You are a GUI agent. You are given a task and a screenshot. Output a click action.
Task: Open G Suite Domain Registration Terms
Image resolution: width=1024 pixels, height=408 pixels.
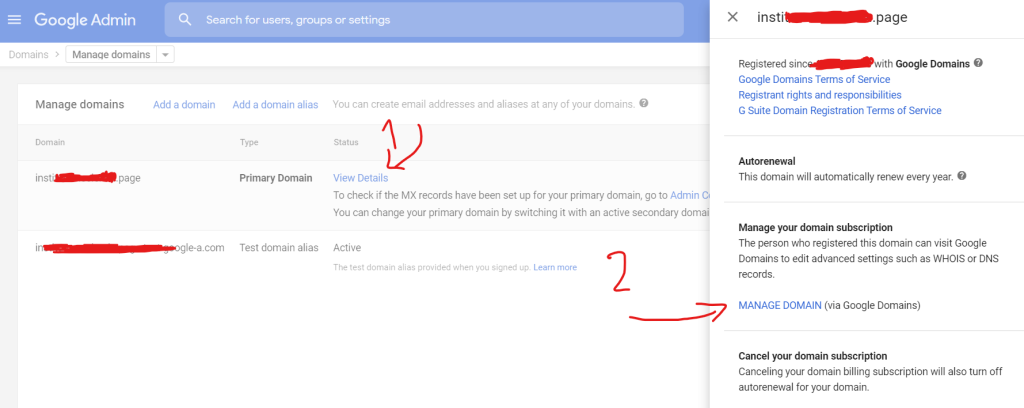pyautogui.click(x=840, y=110)
